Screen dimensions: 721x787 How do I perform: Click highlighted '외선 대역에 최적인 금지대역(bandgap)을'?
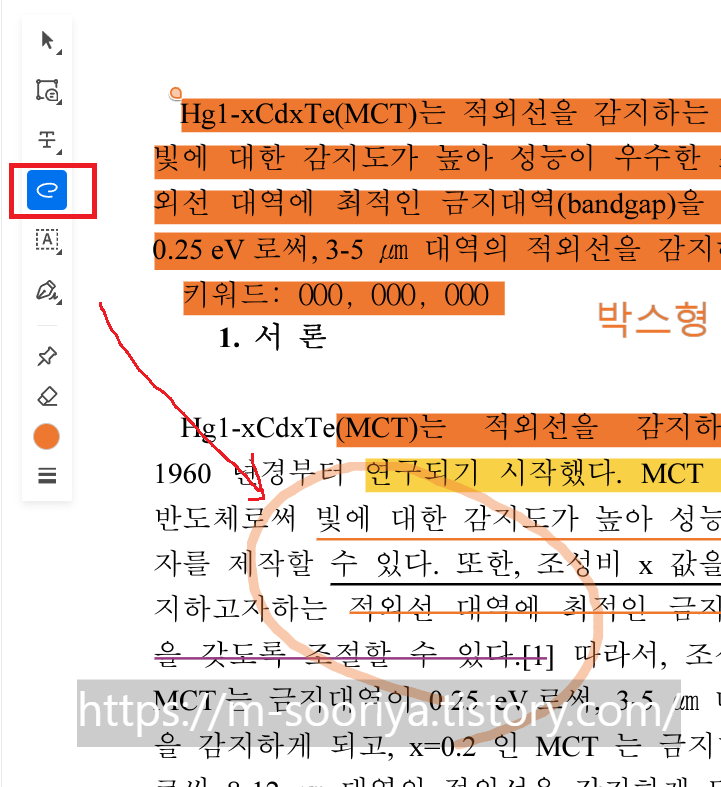click(x=429, y=203)
